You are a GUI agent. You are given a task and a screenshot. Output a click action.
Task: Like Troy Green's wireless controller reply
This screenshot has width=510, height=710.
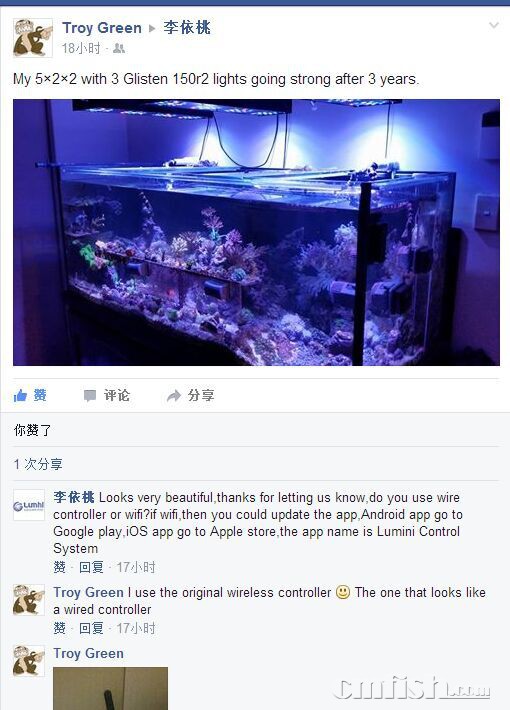pos(59,628)
